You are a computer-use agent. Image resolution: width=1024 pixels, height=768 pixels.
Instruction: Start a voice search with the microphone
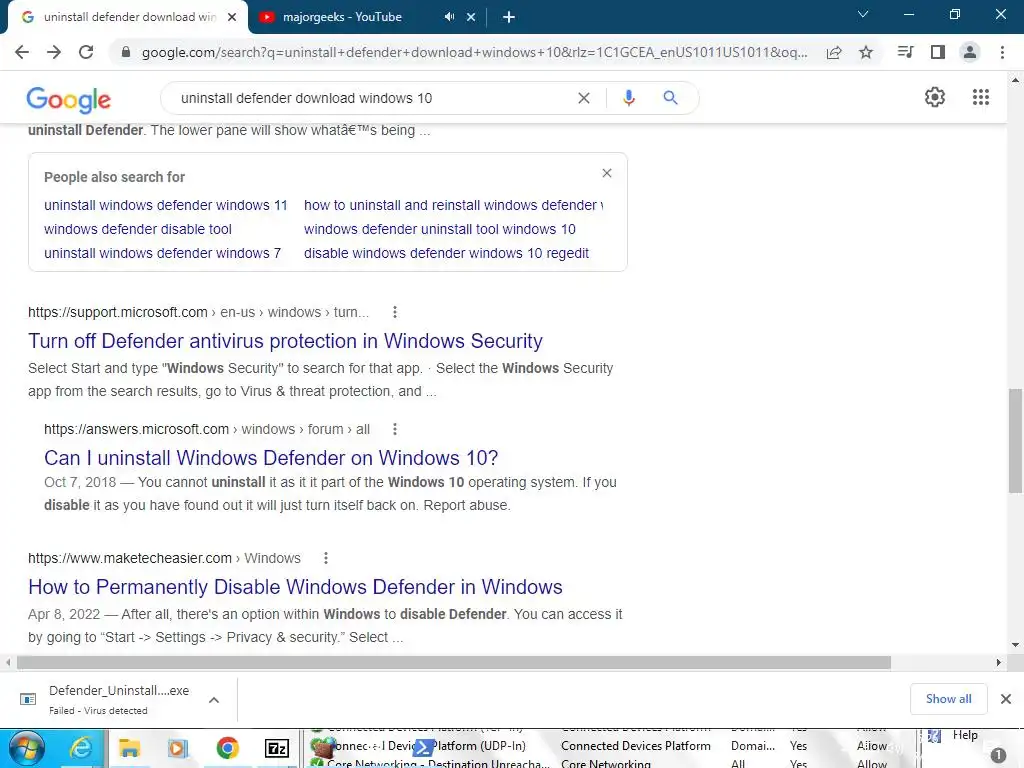(x=628, y=98)
